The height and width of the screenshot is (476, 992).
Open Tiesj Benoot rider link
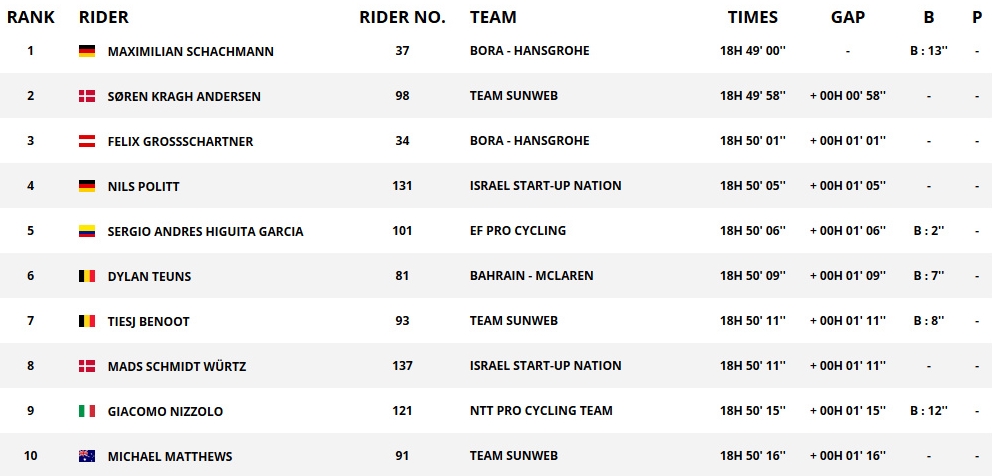click(149, 322)
